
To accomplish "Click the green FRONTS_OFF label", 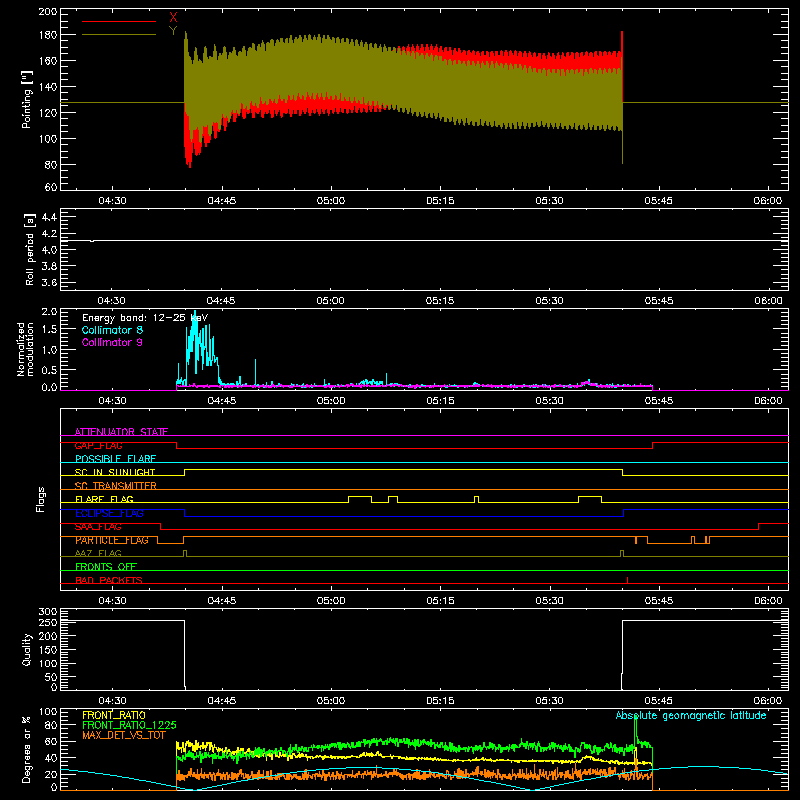I will click(x=106, y=567).
